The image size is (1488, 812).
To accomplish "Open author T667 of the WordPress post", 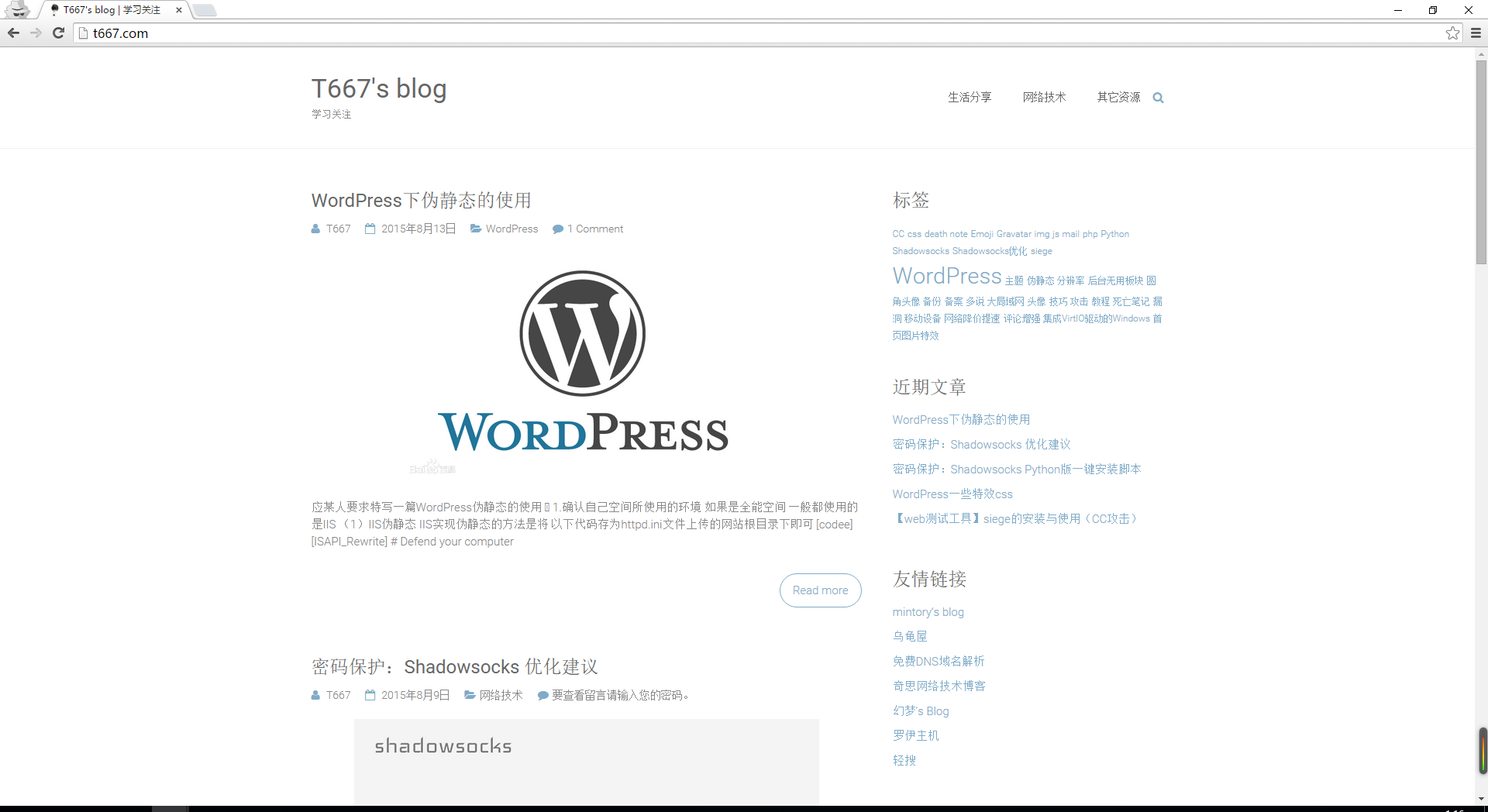I will (x=338, y=229).
